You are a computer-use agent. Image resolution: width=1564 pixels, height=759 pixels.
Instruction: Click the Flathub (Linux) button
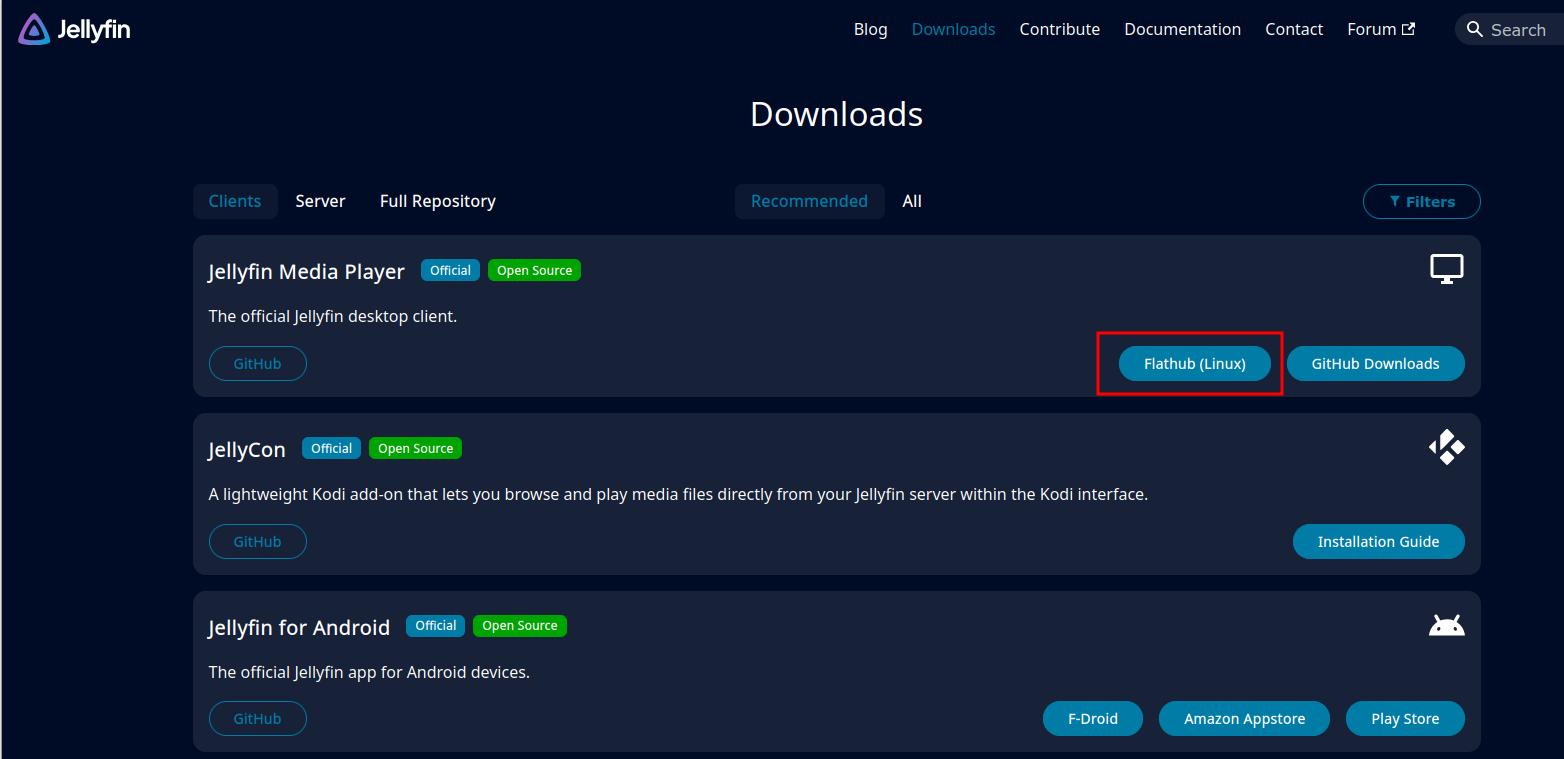click(x=1194, y=364)
